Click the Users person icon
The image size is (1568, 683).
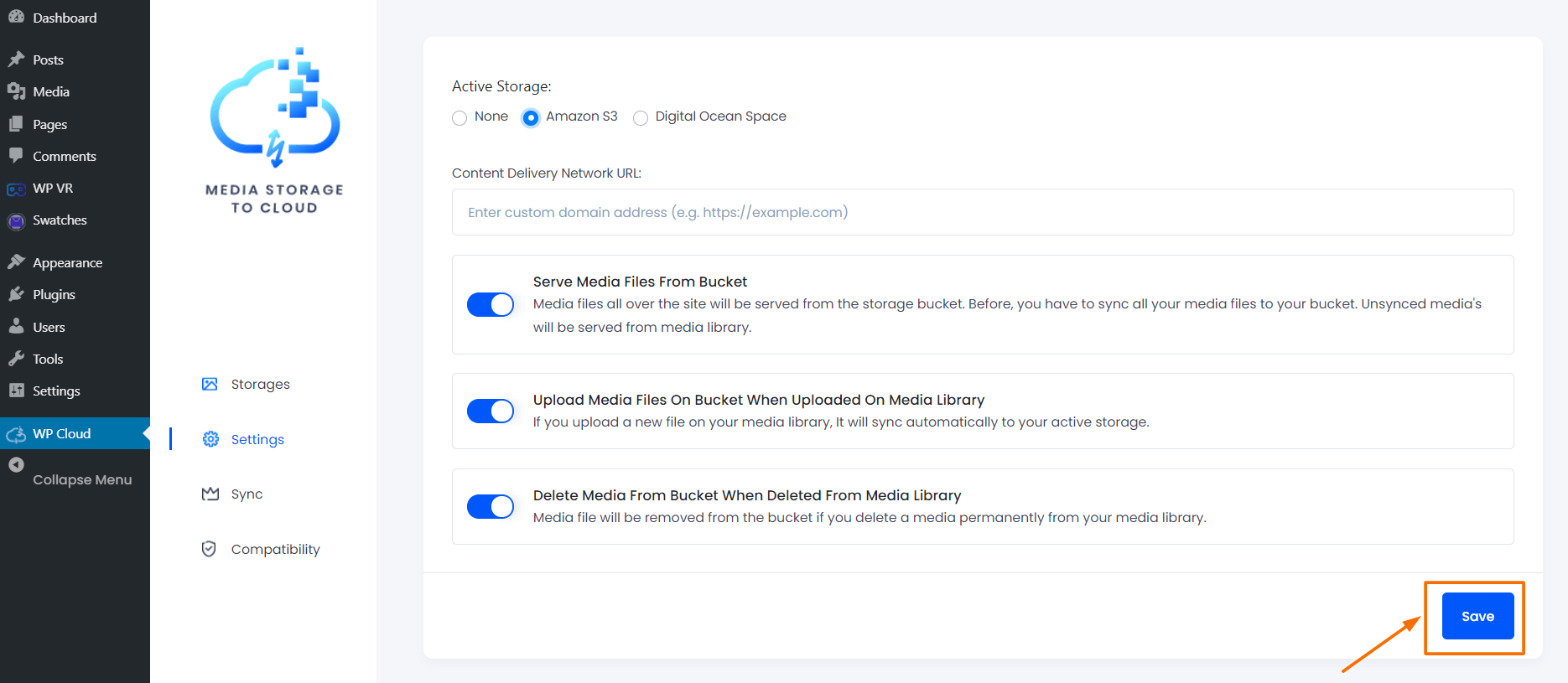pos(16,327)
